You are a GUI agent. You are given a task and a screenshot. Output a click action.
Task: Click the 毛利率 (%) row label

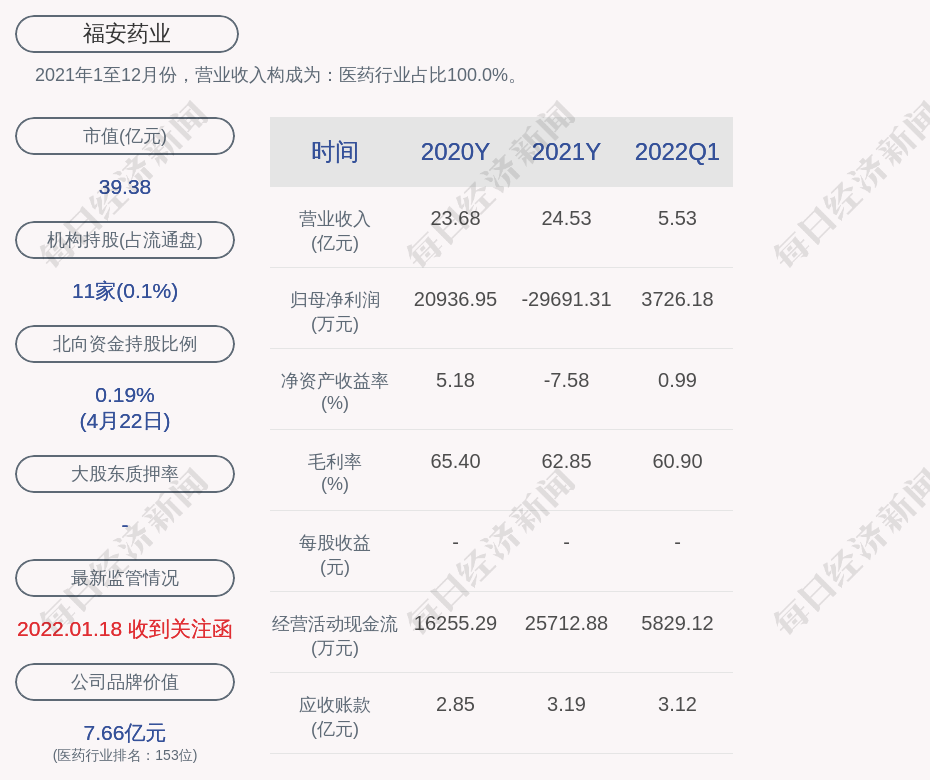(335, 473)
